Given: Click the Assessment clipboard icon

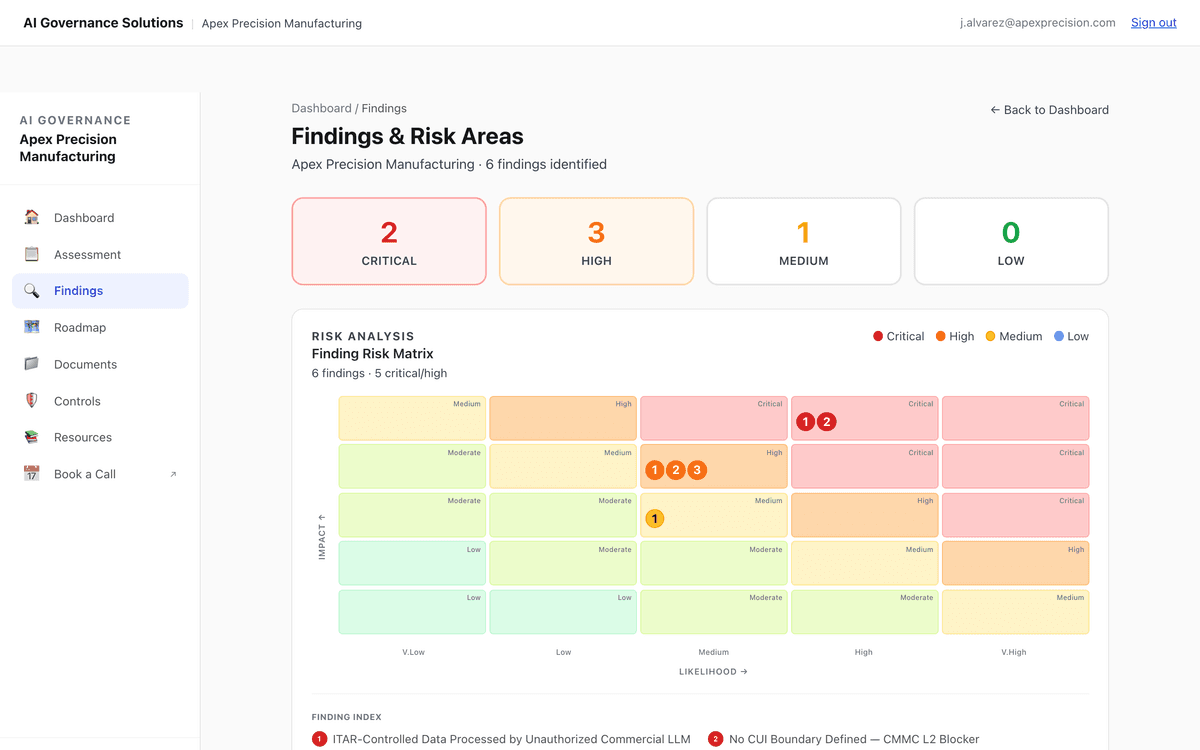Looking at the screenshot, I should click(x=32, y=254).
